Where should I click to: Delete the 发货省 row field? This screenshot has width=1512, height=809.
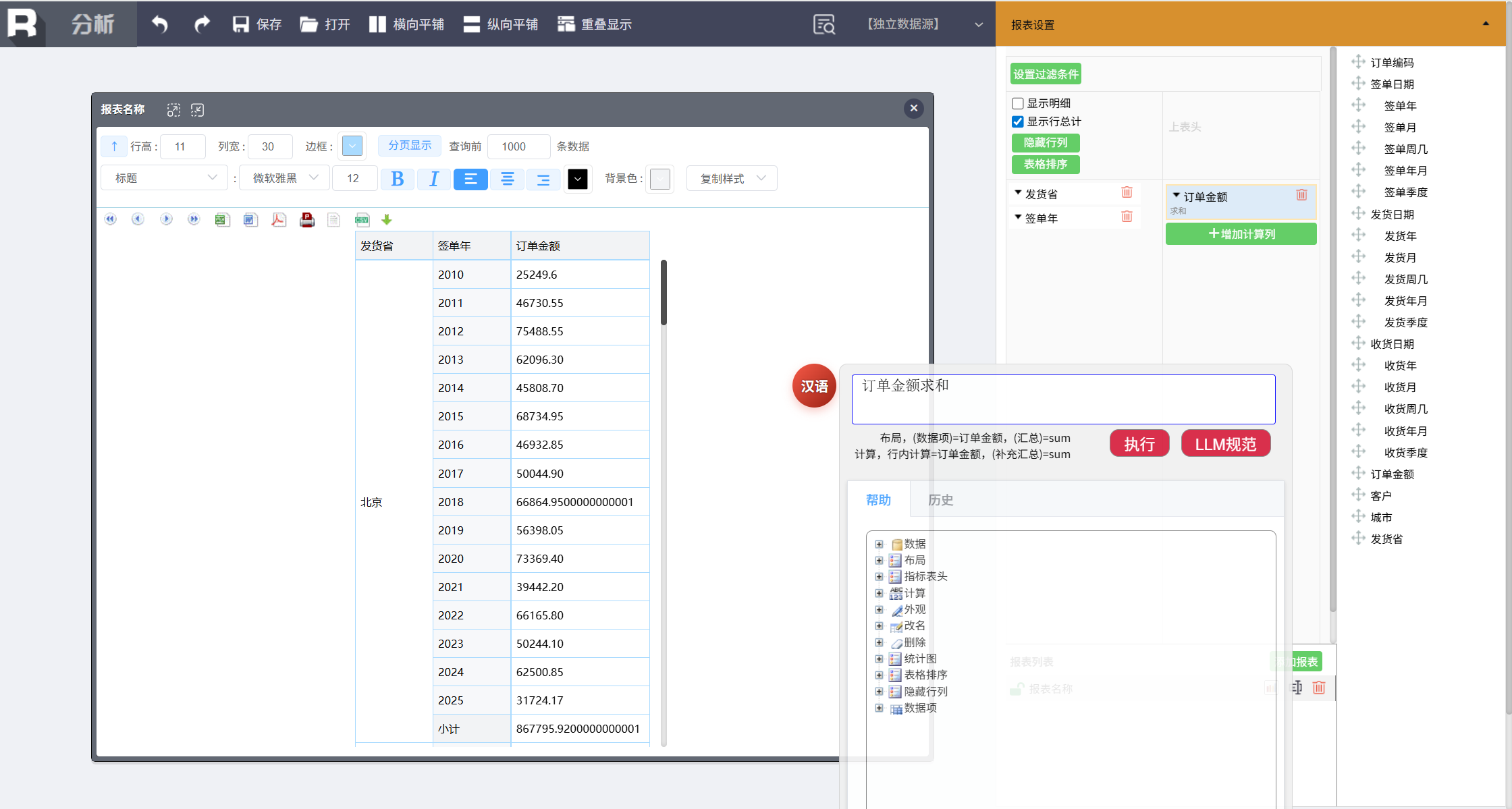(x=1127, y=193)
